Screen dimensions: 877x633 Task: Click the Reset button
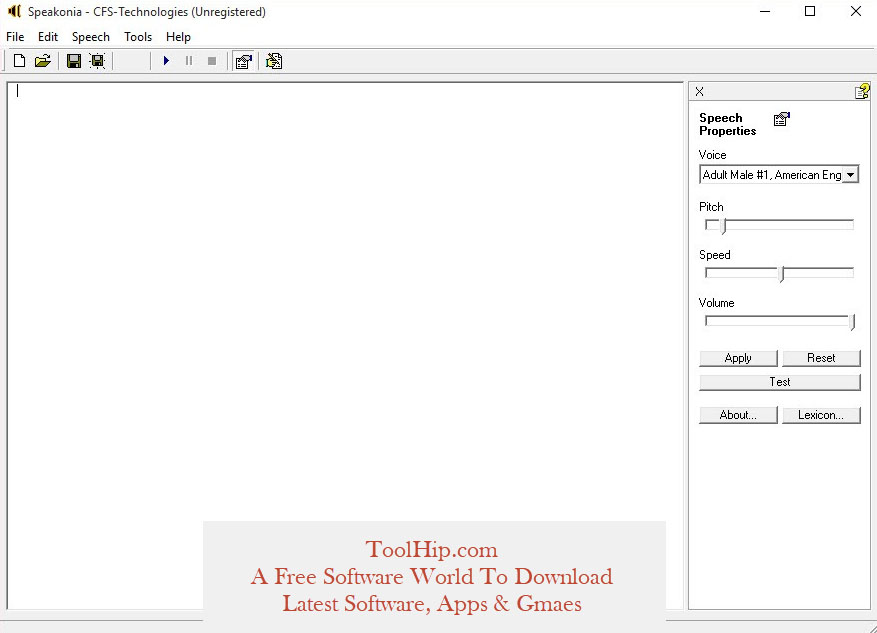click(821, 358)
